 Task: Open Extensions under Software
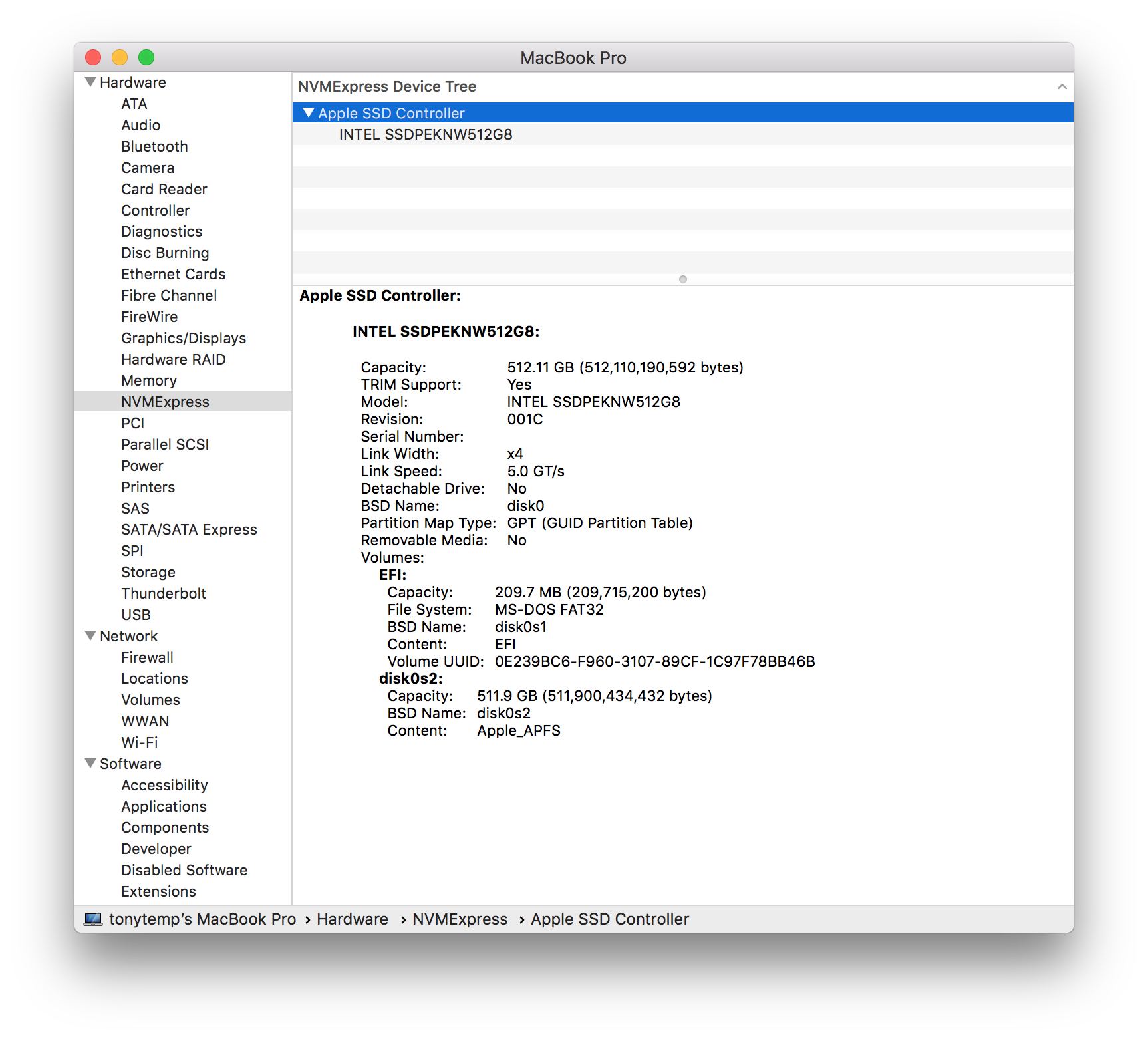point(158,891)
